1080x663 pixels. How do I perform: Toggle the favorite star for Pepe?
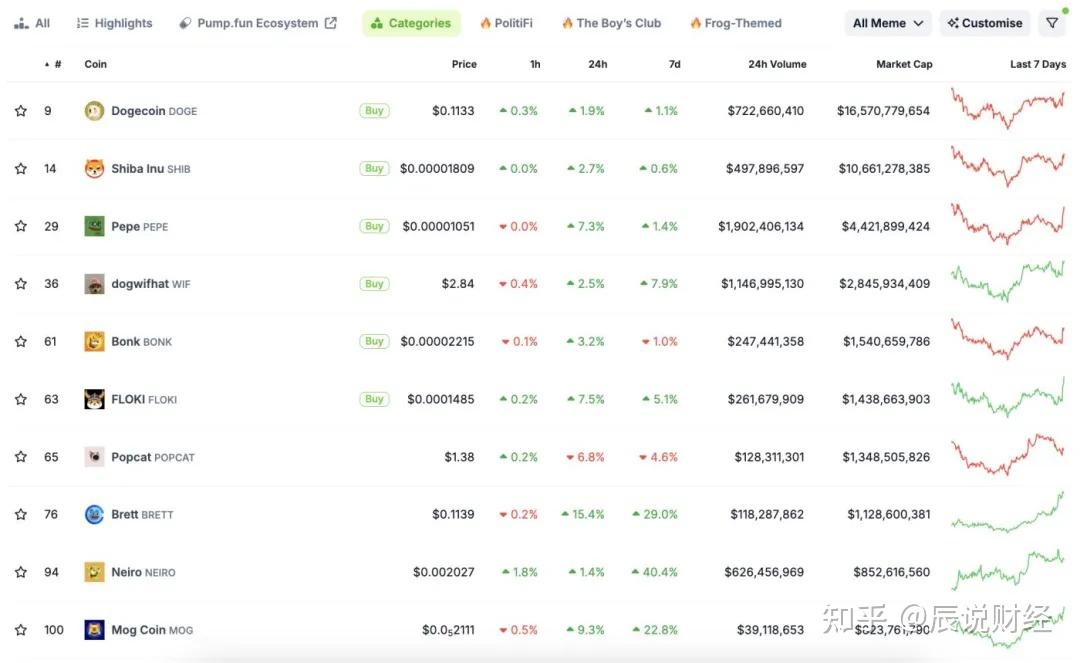click(21, 226)
